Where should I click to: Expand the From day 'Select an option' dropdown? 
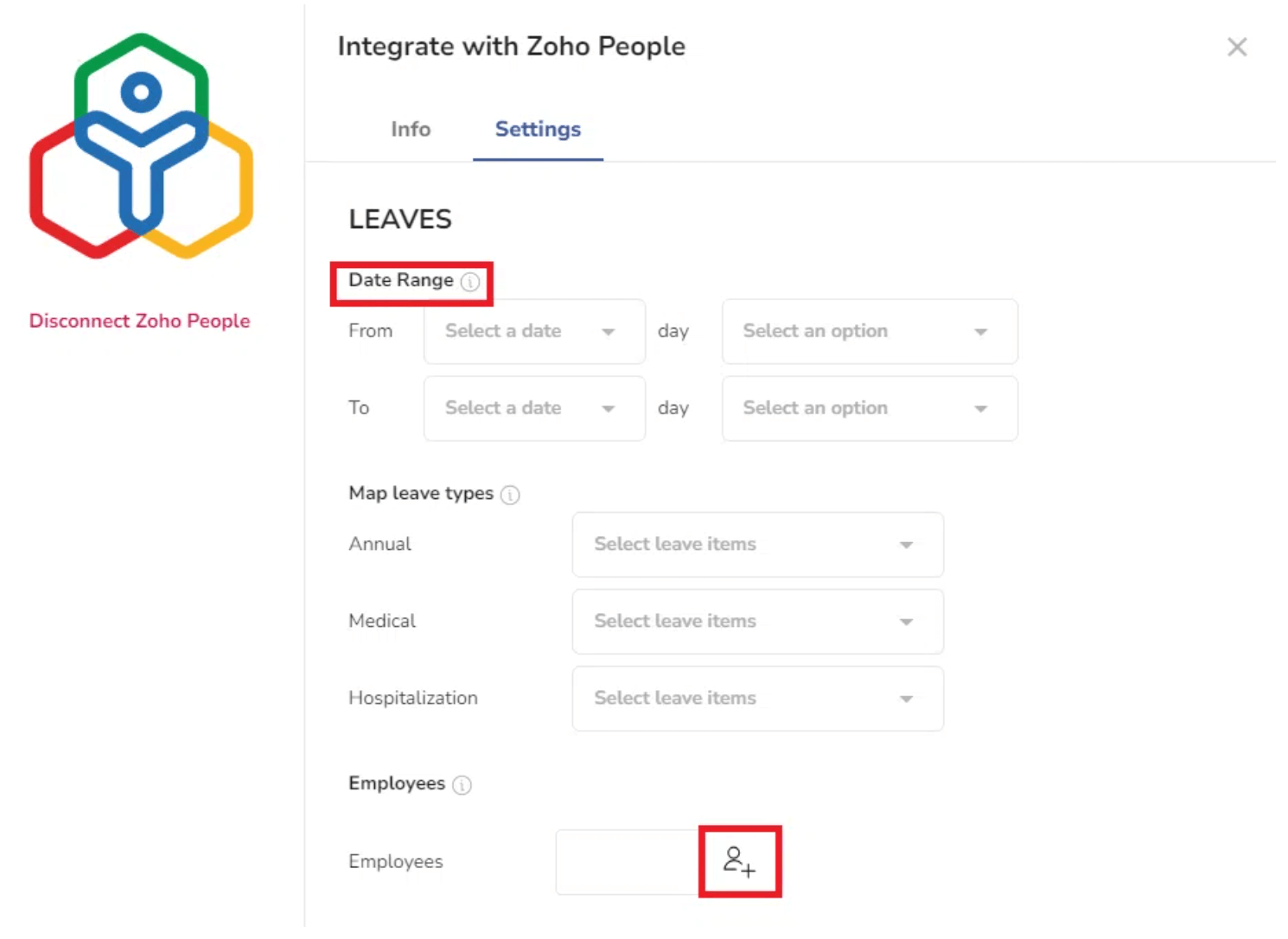pyautogui.click(x=869, y=332)
